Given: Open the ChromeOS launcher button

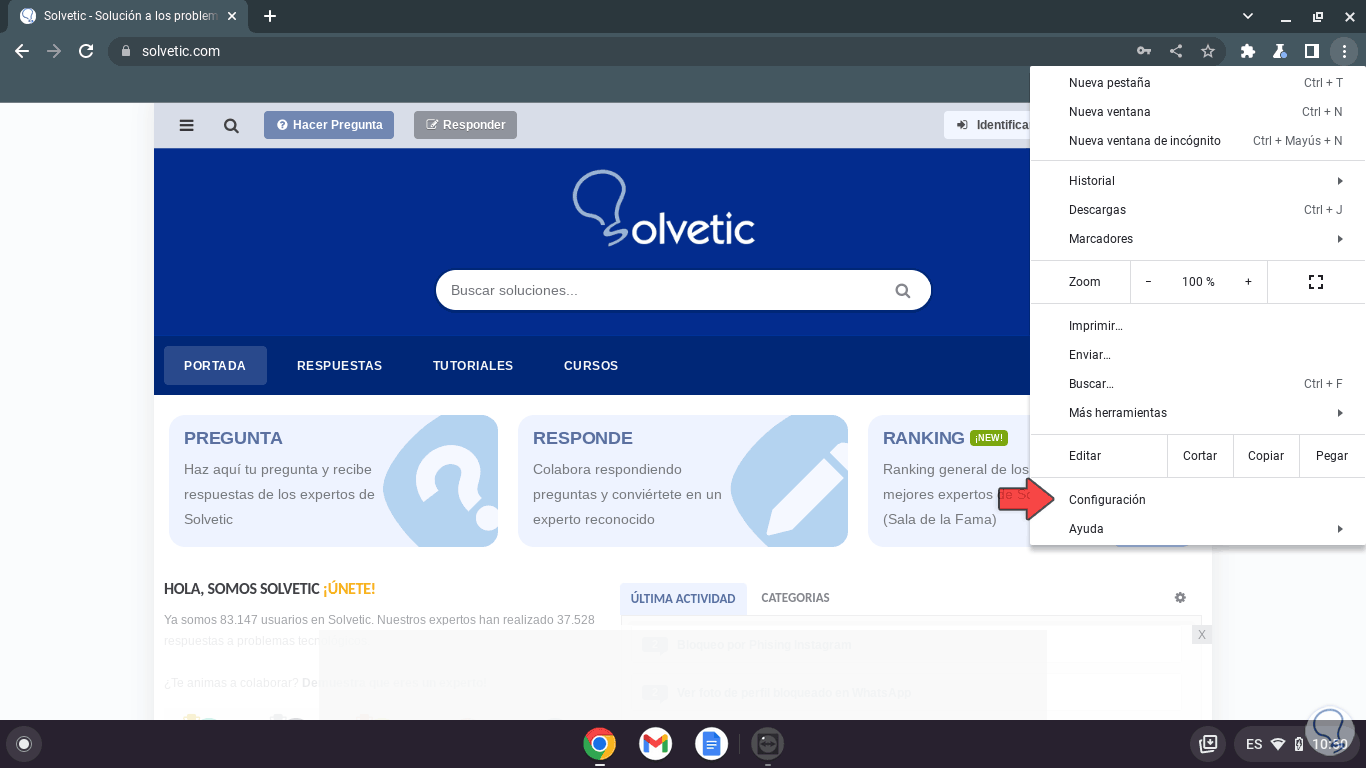Looking at the screenshot, I should pos(24,744).
